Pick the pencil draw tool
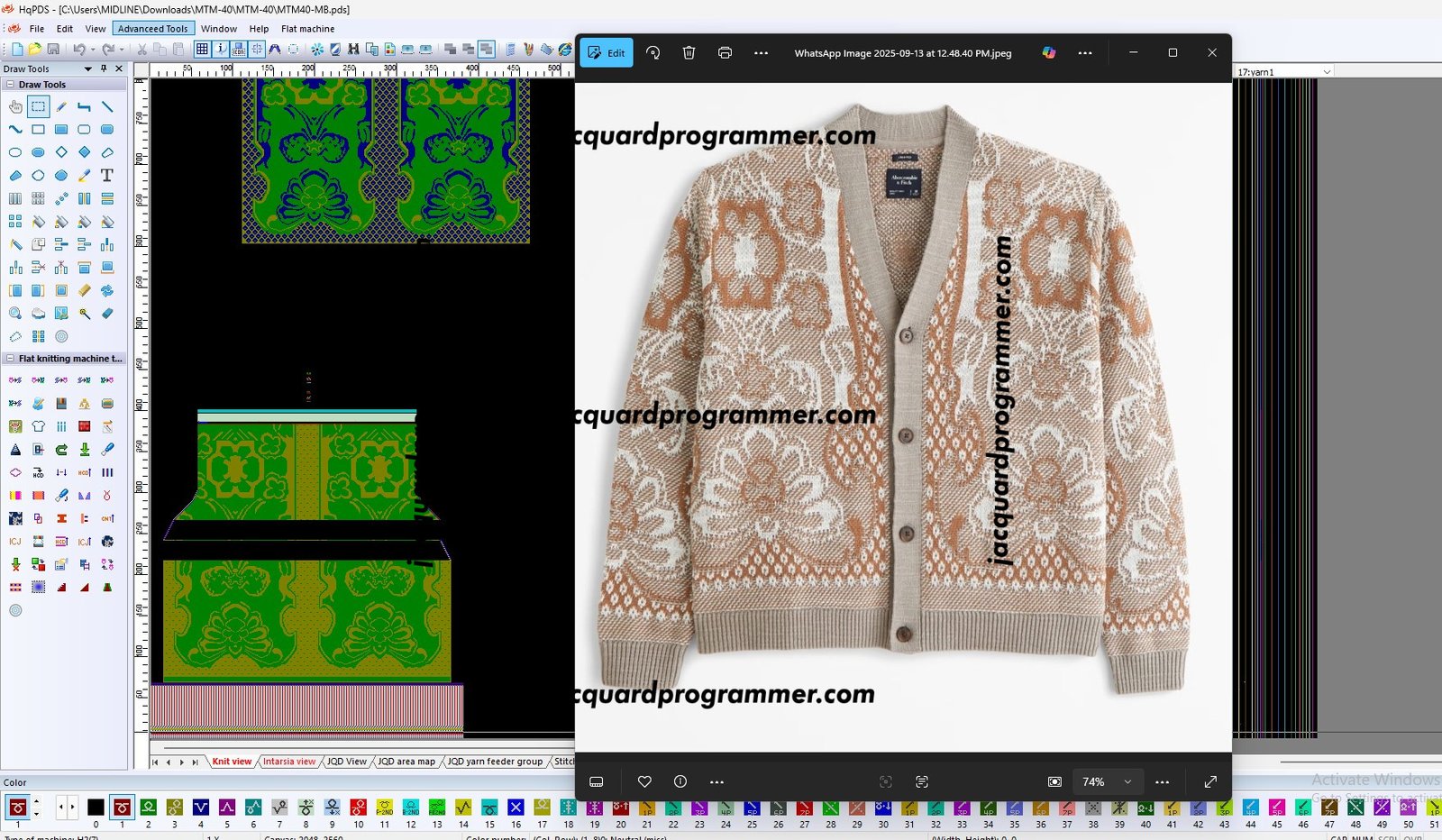1442x840 pixels. coord(61,106)
